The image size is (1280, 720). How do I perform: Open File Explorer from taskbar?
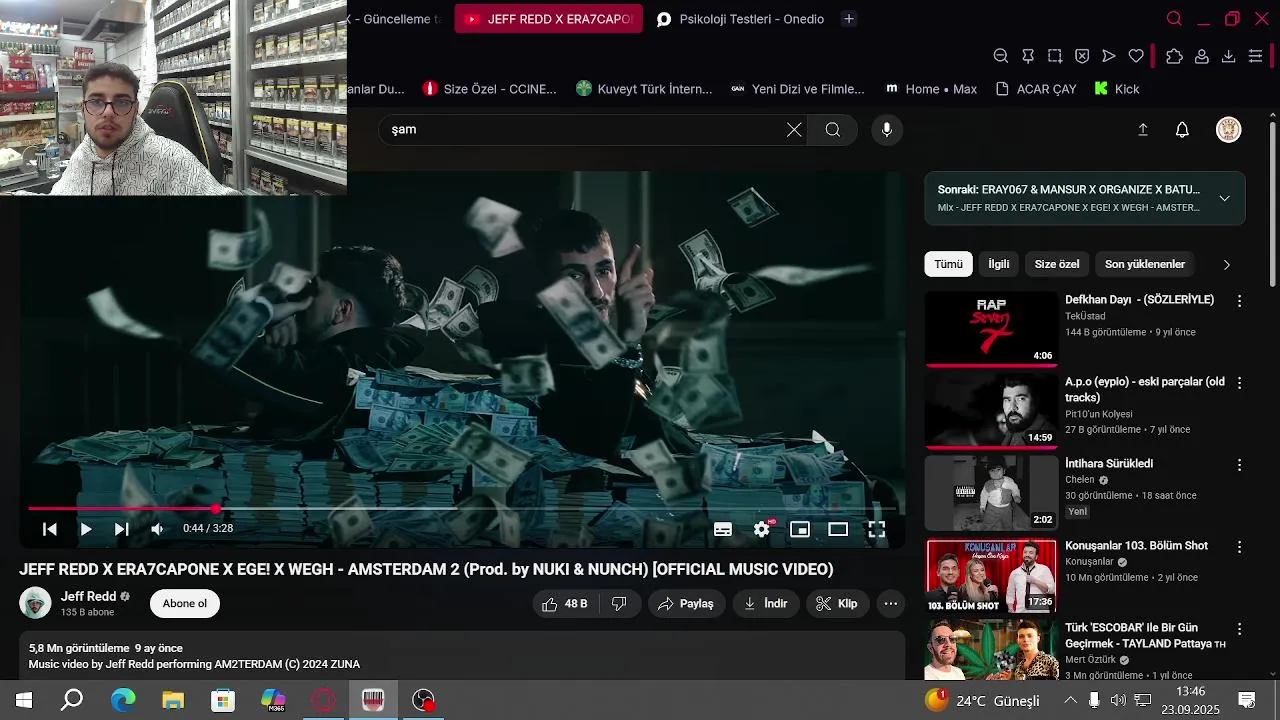click(173, 700)
